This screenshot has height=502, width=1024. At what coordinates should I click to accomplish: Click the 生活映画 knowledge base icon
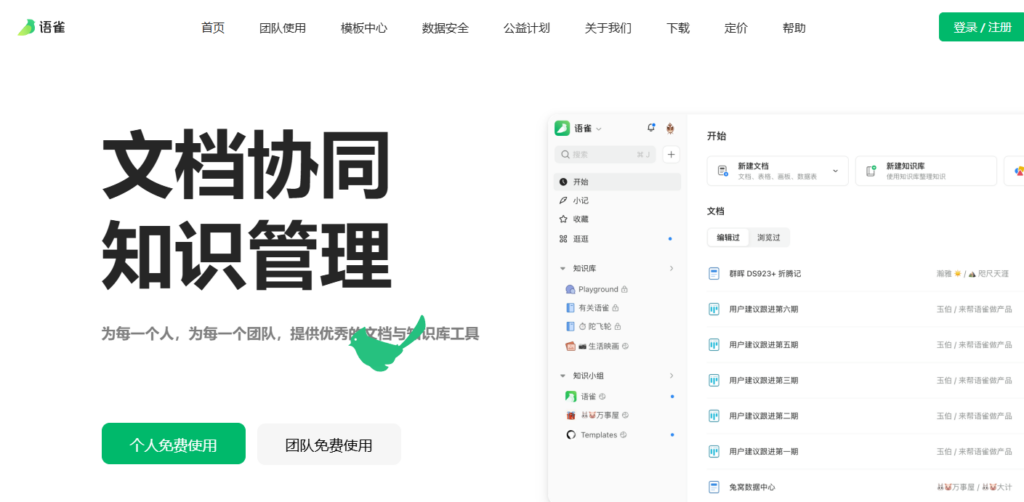[570, 346]
